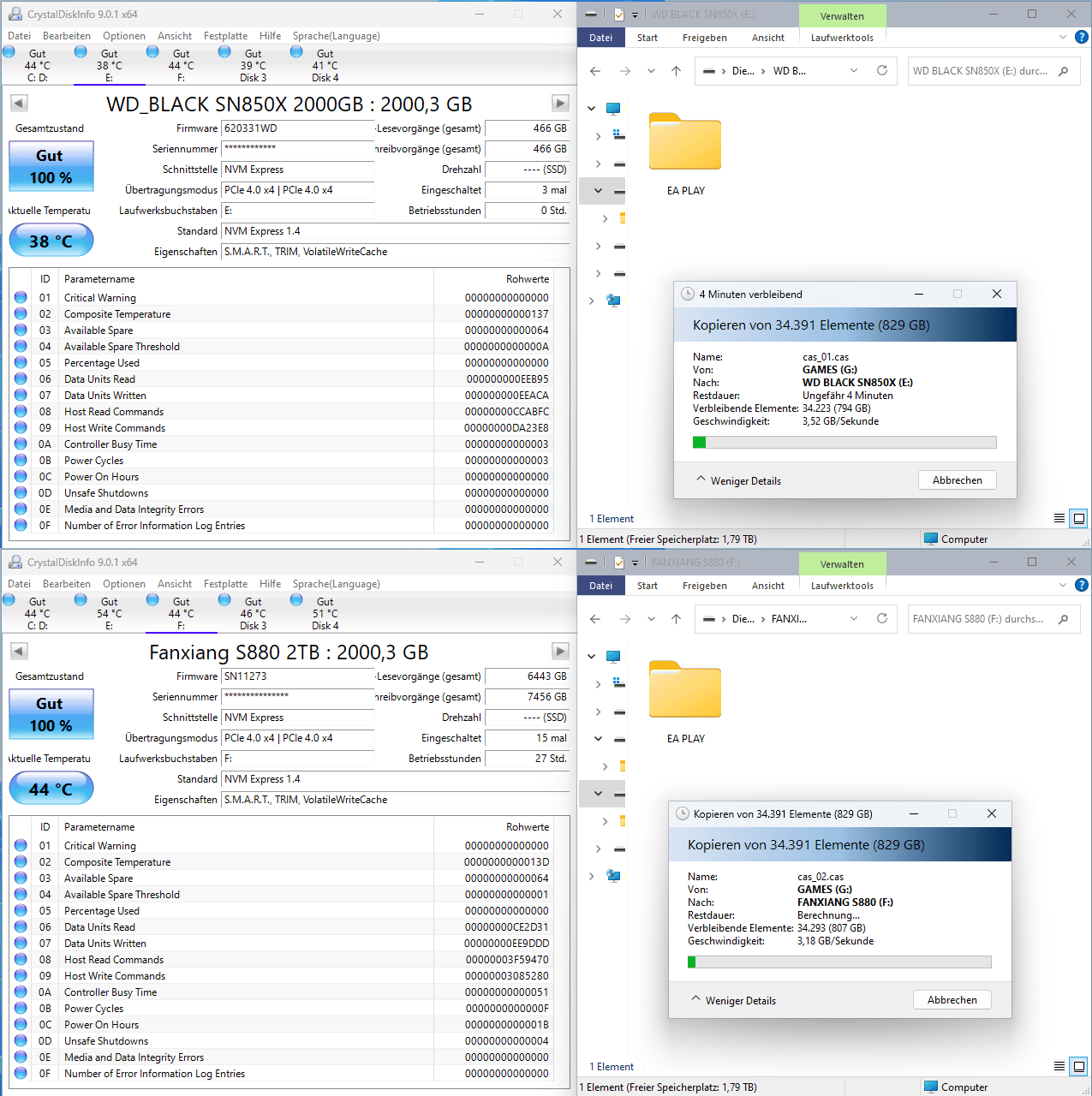
Task: Go back in the WD BLACK SN850X Explorer window
Action: tap(595, 71)
